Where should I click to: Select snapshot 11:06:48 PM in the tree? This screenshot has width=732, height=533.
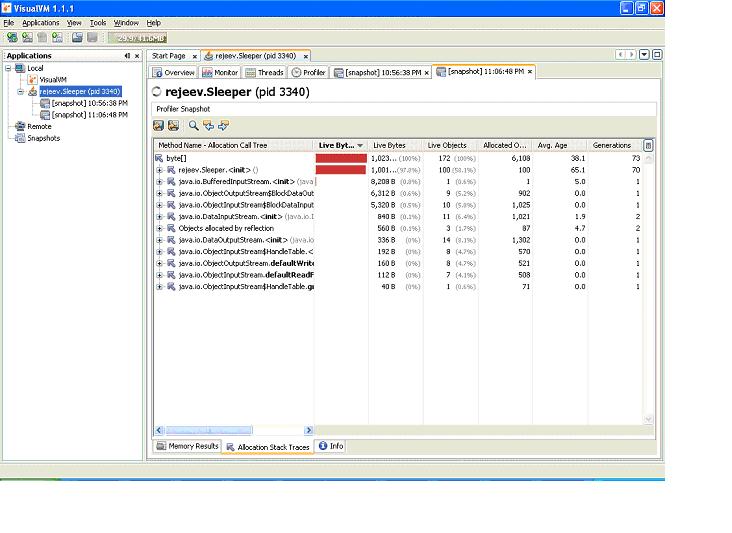point(89,115)
